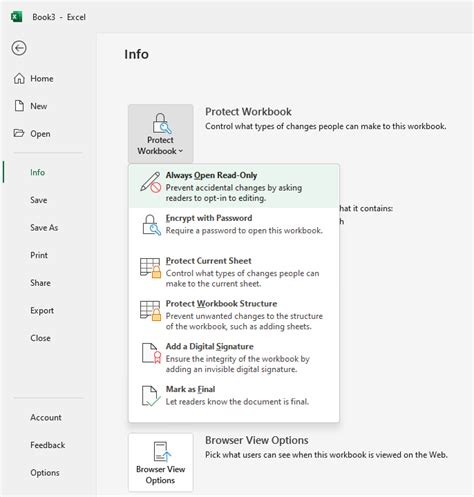Viewport: 474px width, 497px height.
Task: Click the sheet lock icon beside Protect Current Sheet
Action: [150, 268]
